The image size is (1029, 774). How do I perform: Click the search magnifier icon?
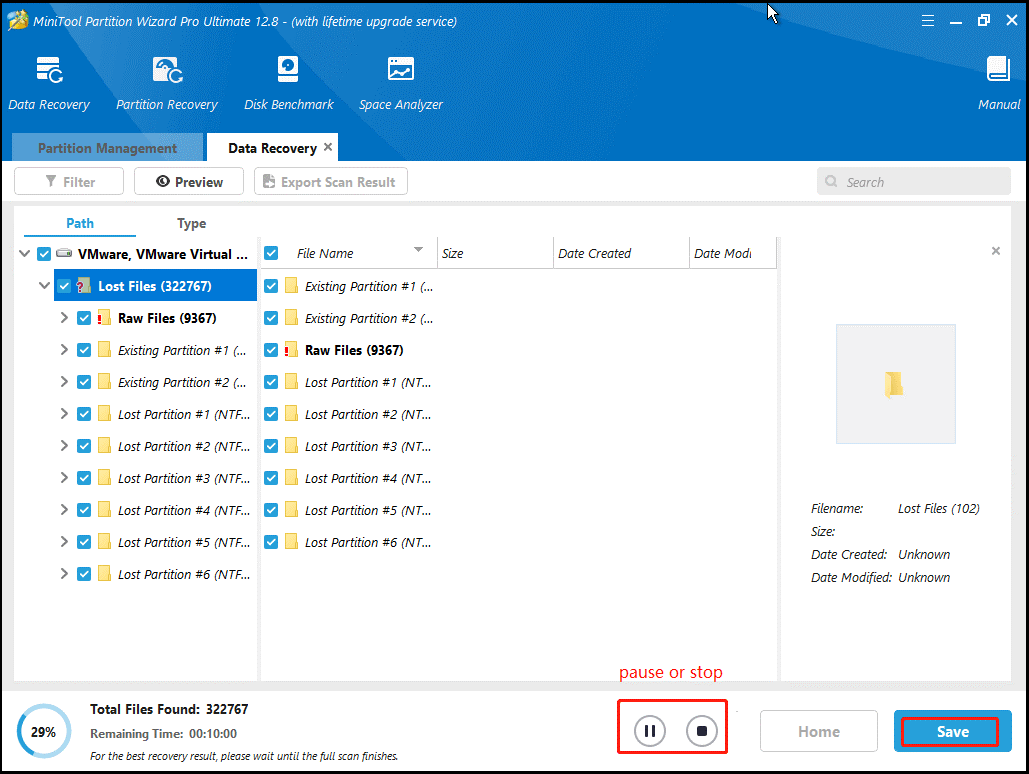[831, 181]
